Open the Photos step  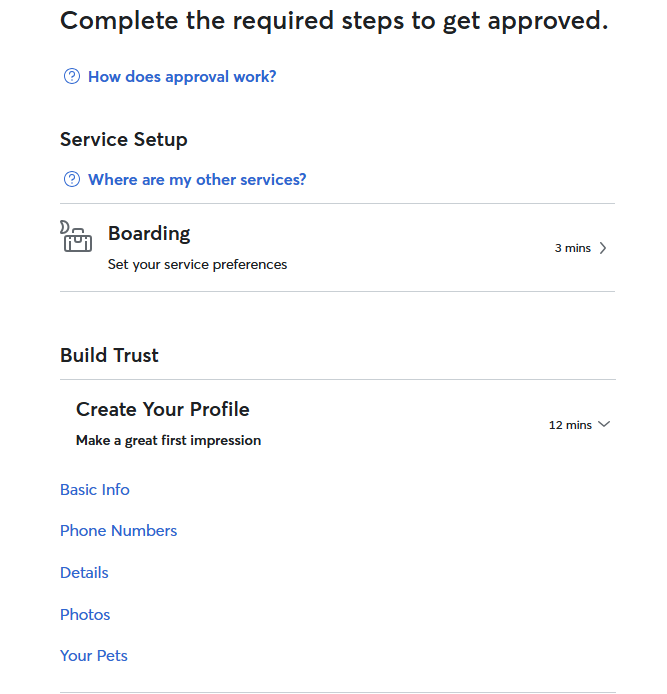point(85,615)
